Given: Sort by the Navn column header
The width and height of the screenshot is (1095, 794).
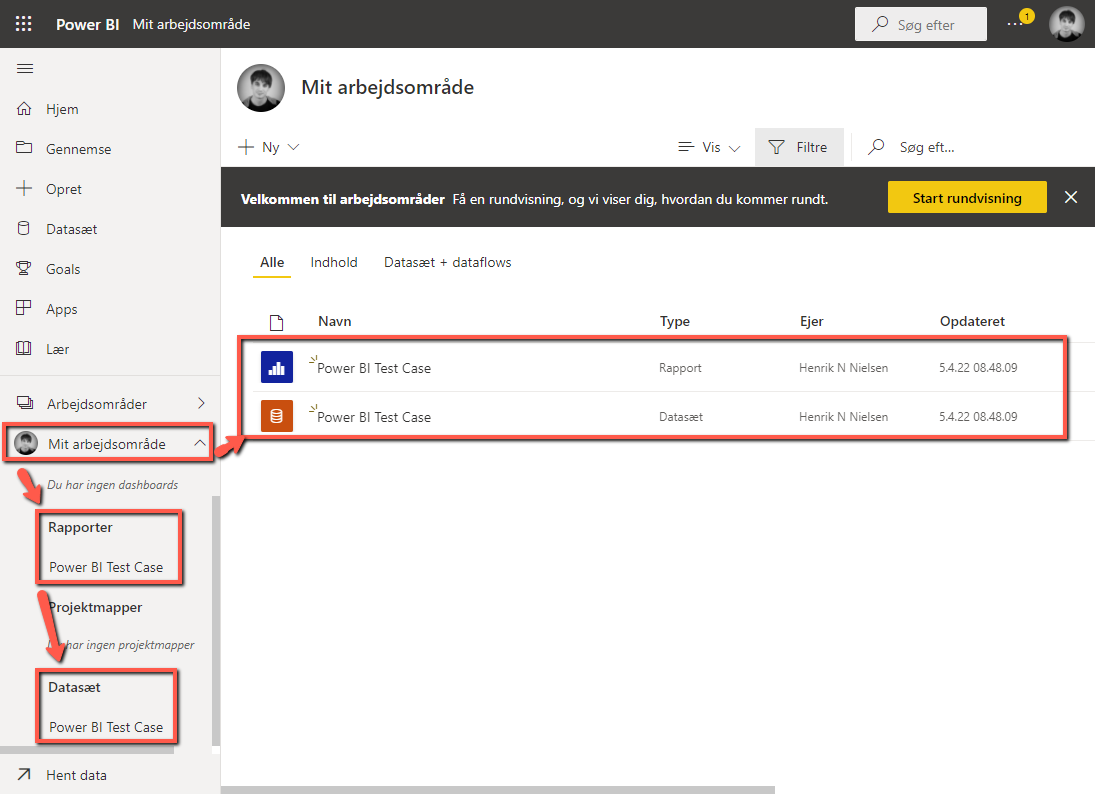Looking at the screenshot, I should 335,321.
